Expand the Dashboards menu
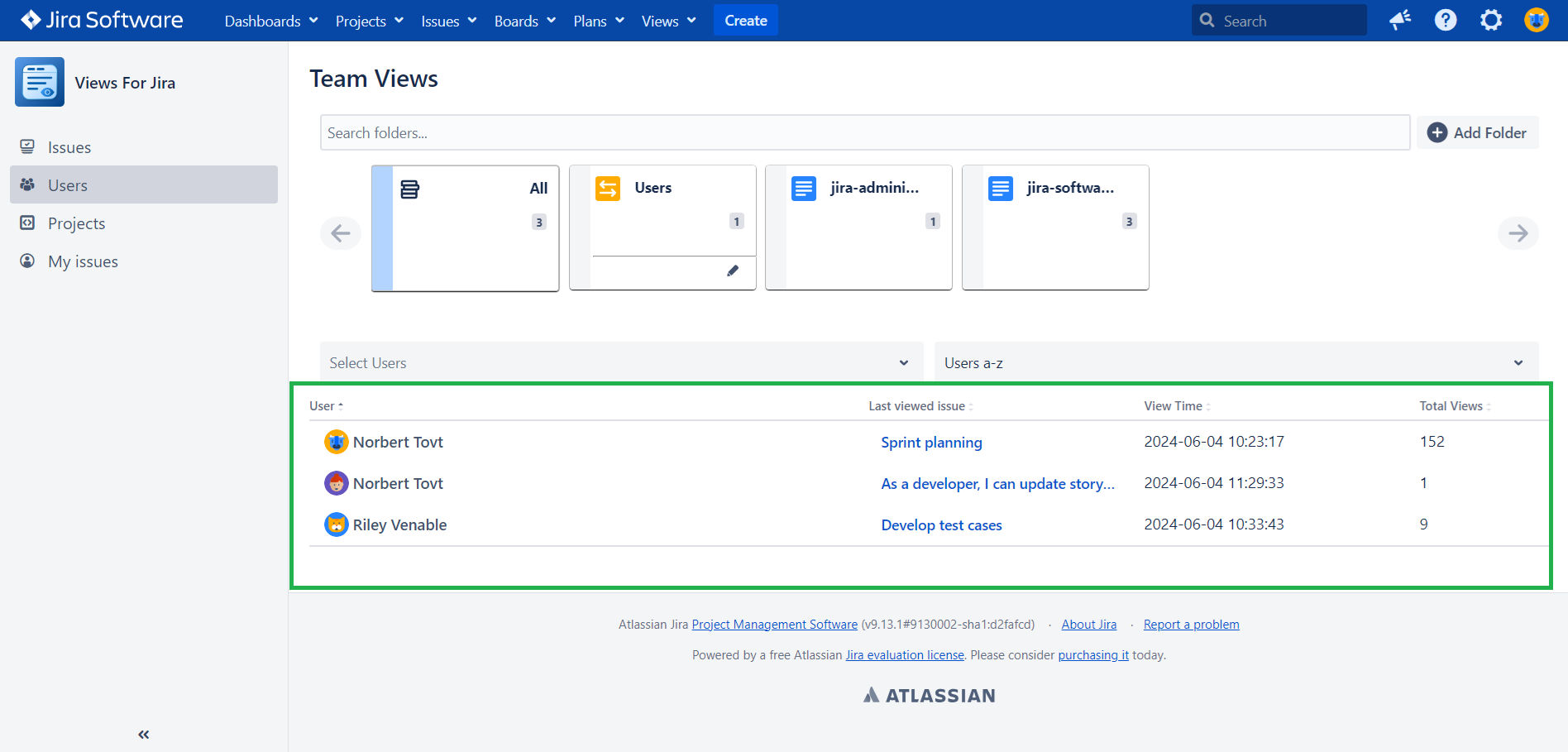 pyautogui.click(x=270, y=21)
